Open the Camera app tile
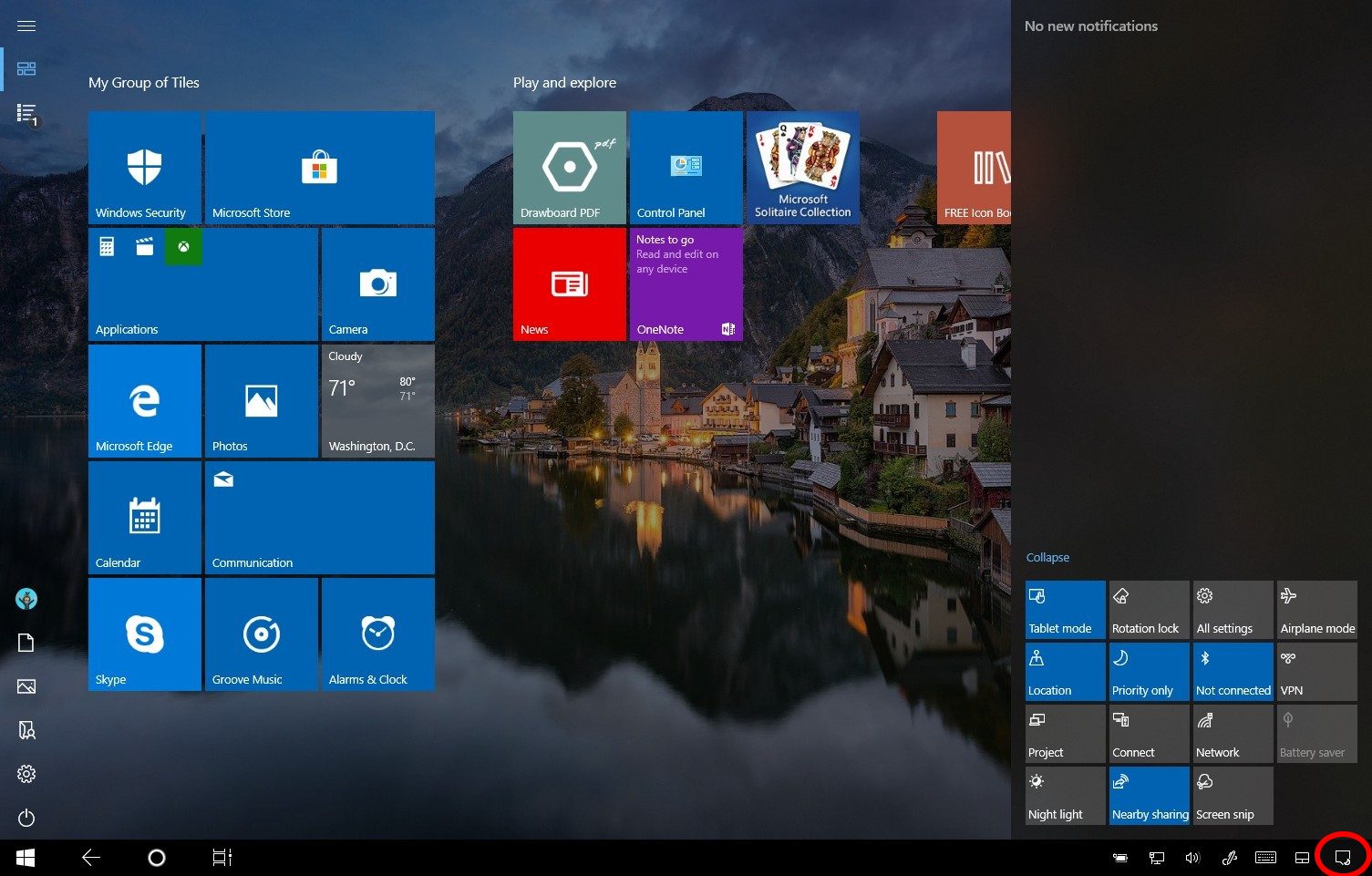Image resolution: width=1372 pixels, height=876 pixels. pyautogui.click(x=377, y=284)
